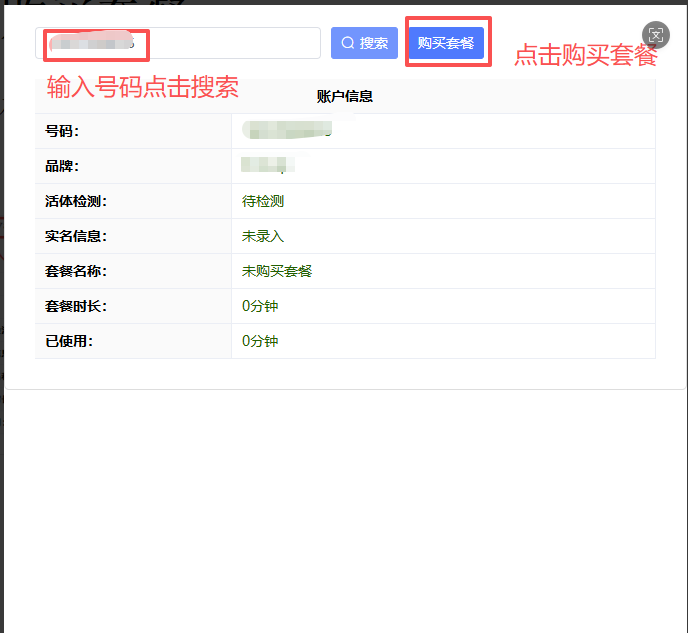Click the 0分钟 value beside 套餐时长
Screen dimensions: 688x633
[x=260, y=306]
